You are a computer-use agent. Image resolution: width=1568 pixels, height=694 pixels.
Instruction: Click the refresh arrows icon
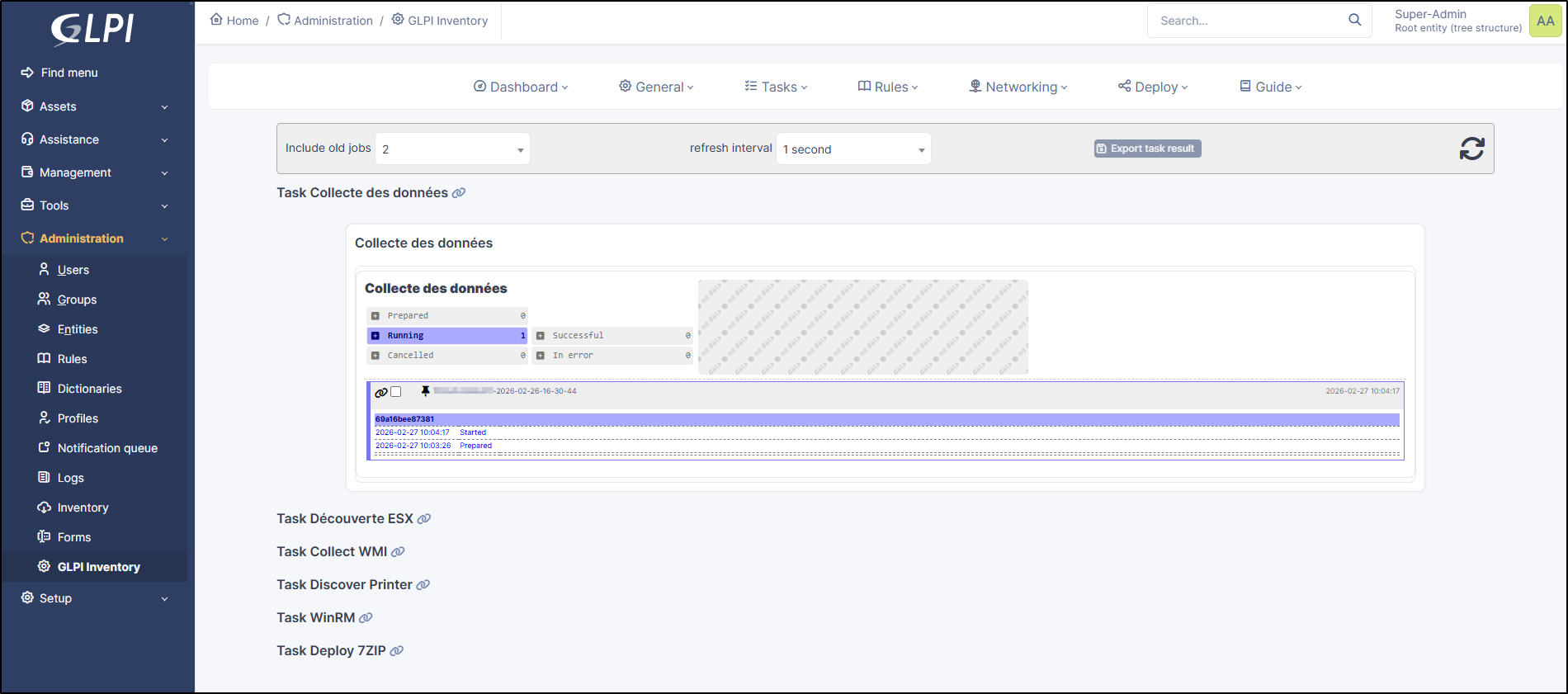[1471, 149]
